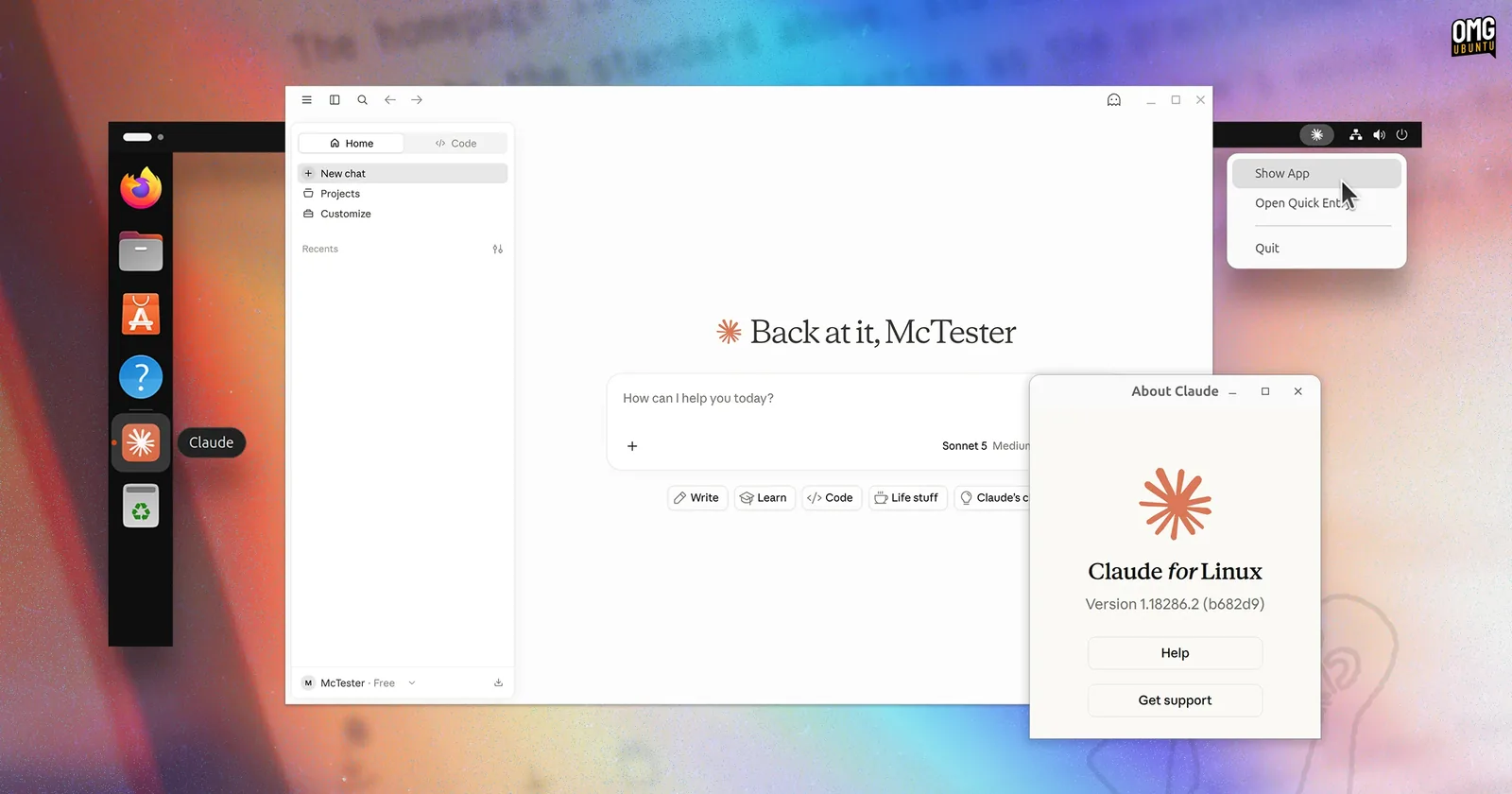Open Projects in sidebar
This screenshot has height=794, width=1512.
(403, 194)
